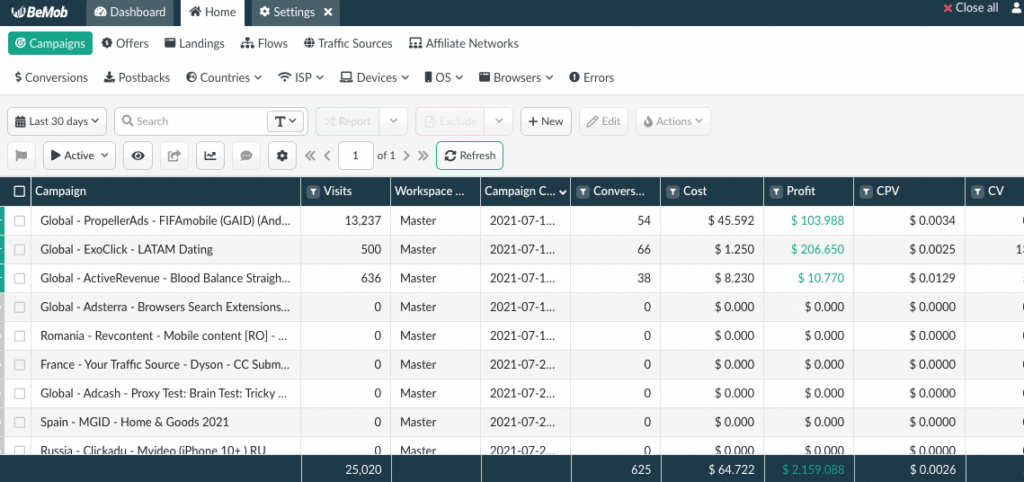
Task: Click the Campaign Created column sort arrow
Action: click(563, 192)
